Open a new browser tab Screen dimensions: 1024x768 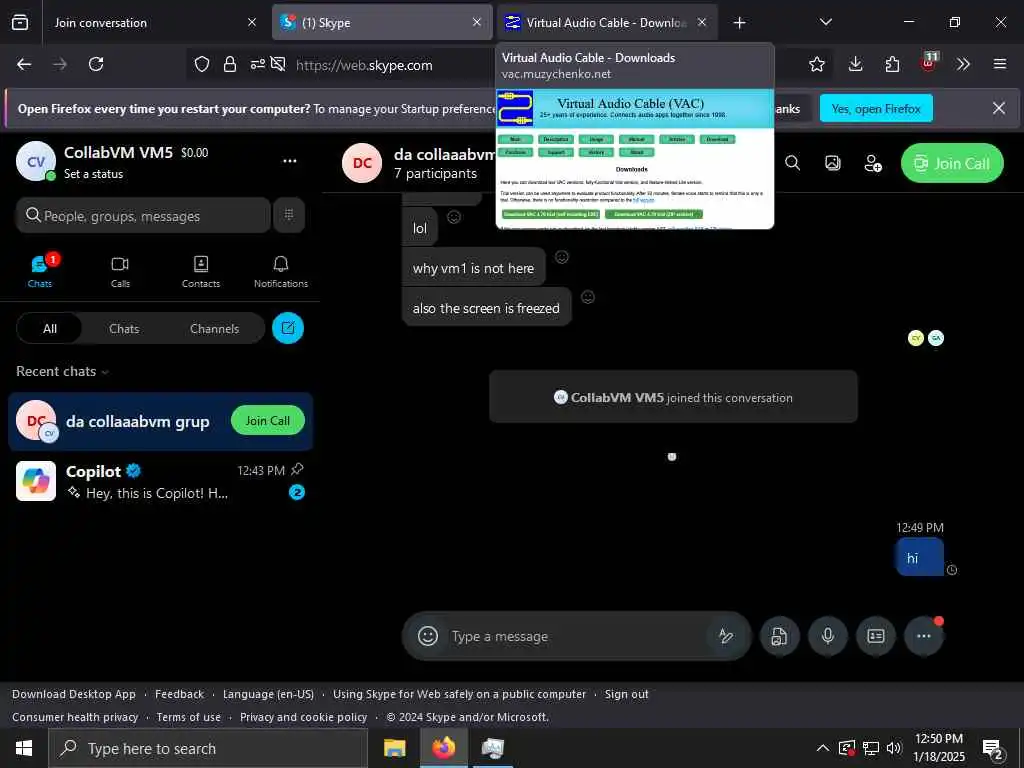[739, 22]
